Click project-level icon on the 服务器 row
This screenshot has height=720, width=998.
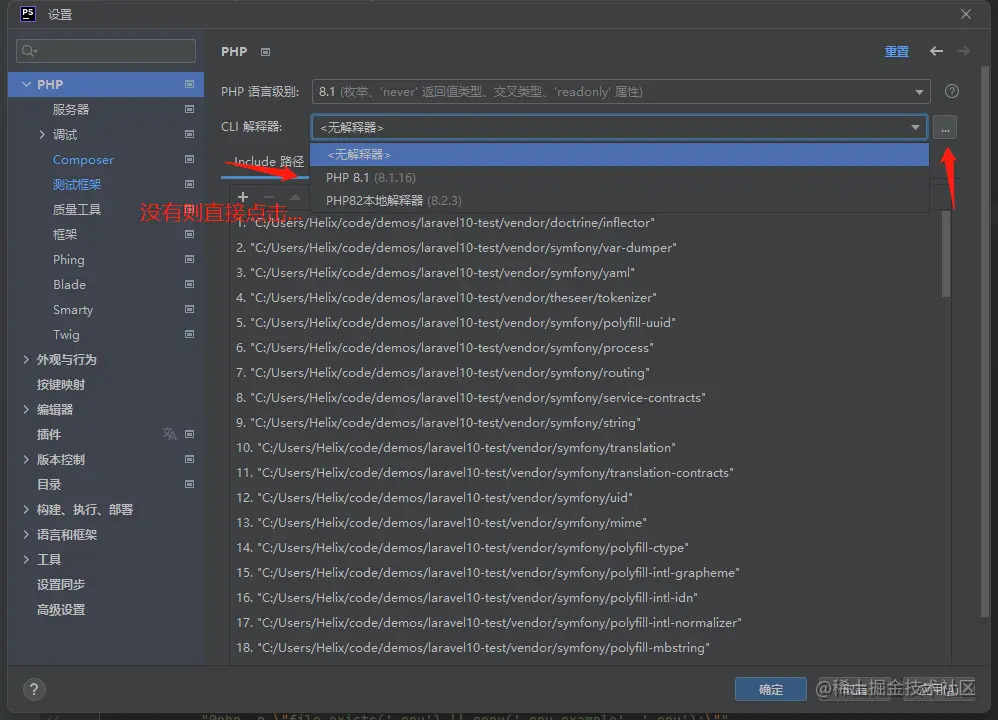(189, 109)
